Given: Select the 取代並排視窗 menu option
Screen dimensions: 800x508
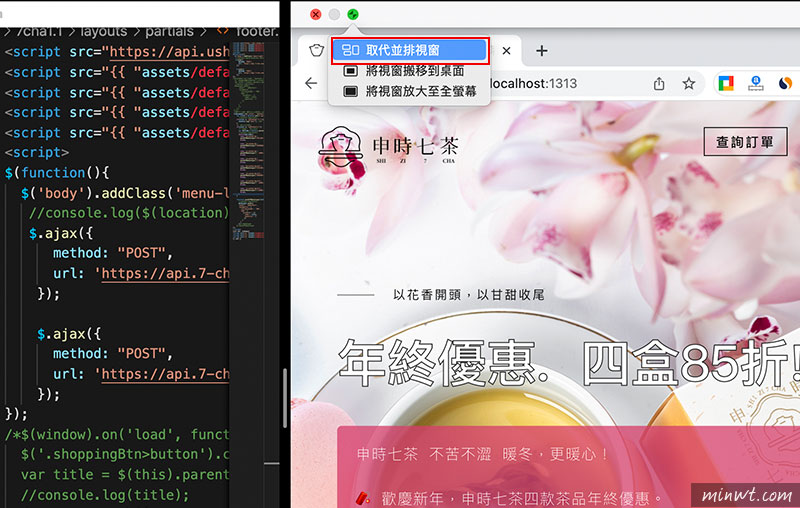Looking at the screenshot, I should pos(410,50).
